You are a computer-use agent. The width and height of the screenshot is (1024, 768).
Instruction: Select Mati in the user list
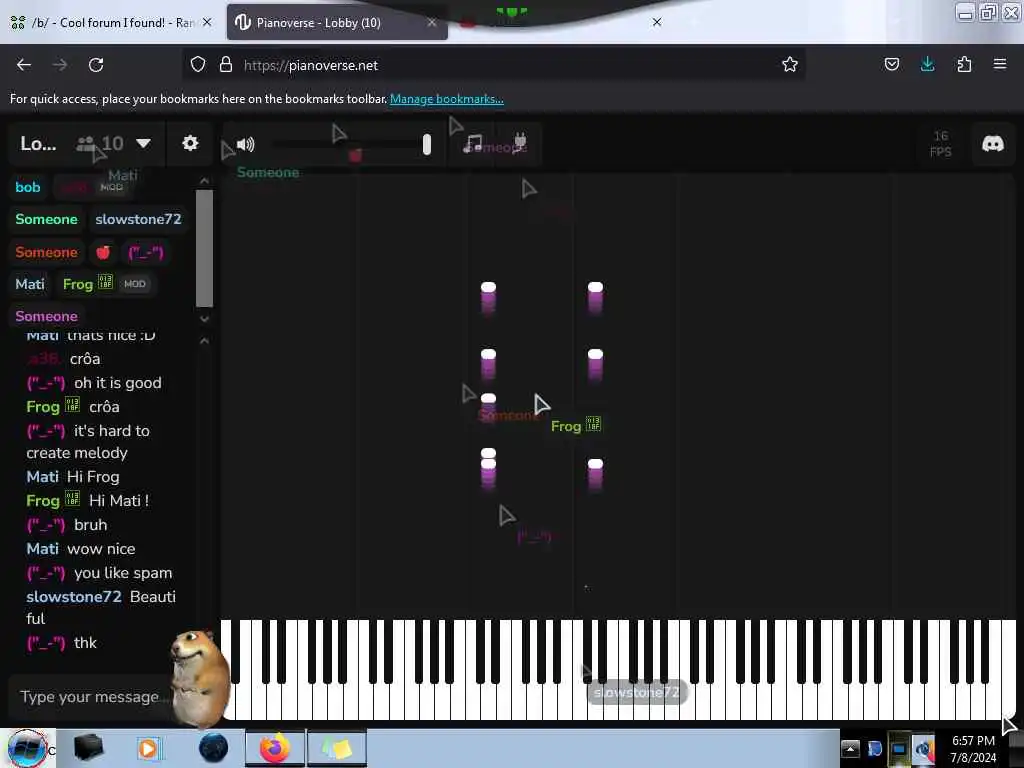pos(30,284)
